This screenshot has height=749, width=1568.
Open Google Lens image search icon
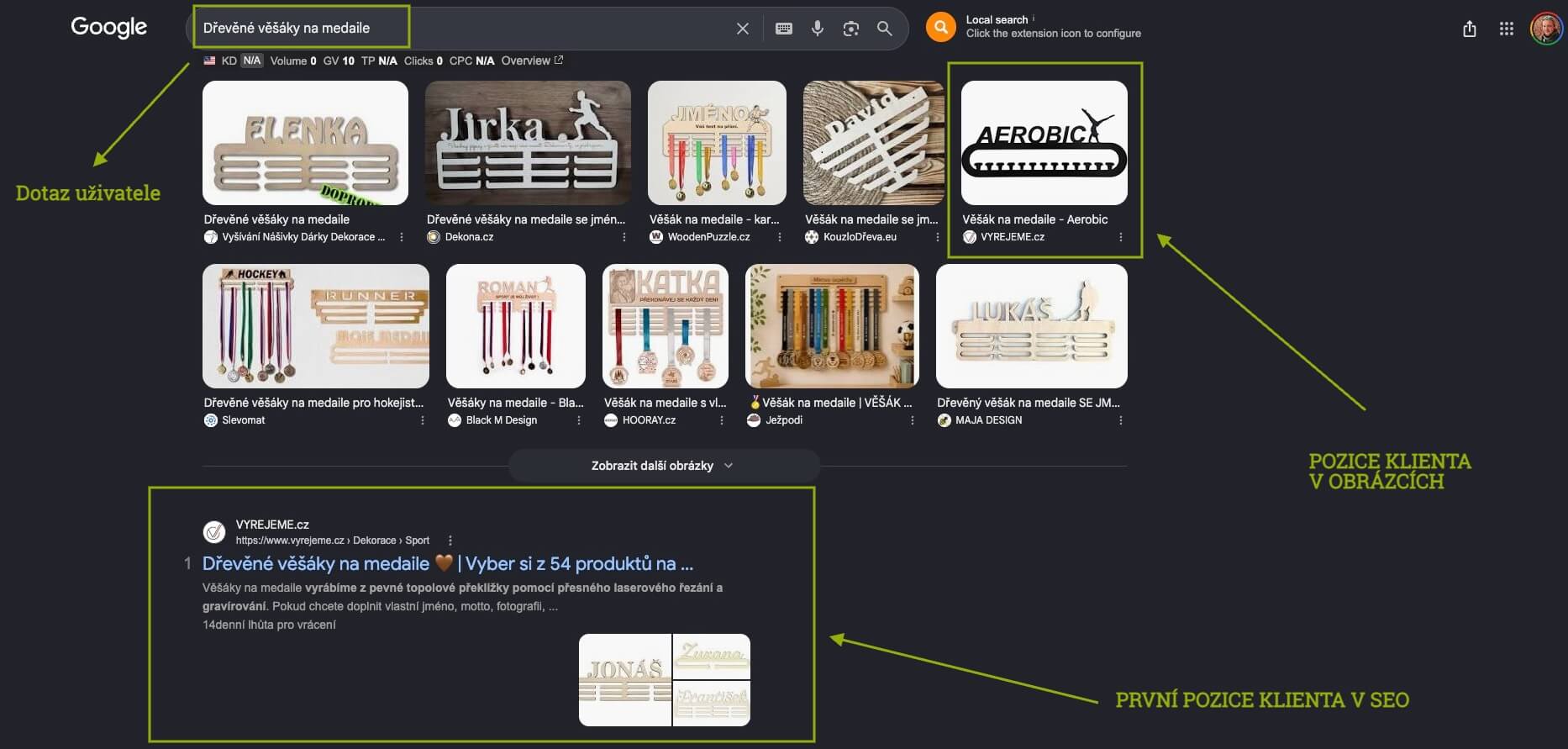coord(850,29)
